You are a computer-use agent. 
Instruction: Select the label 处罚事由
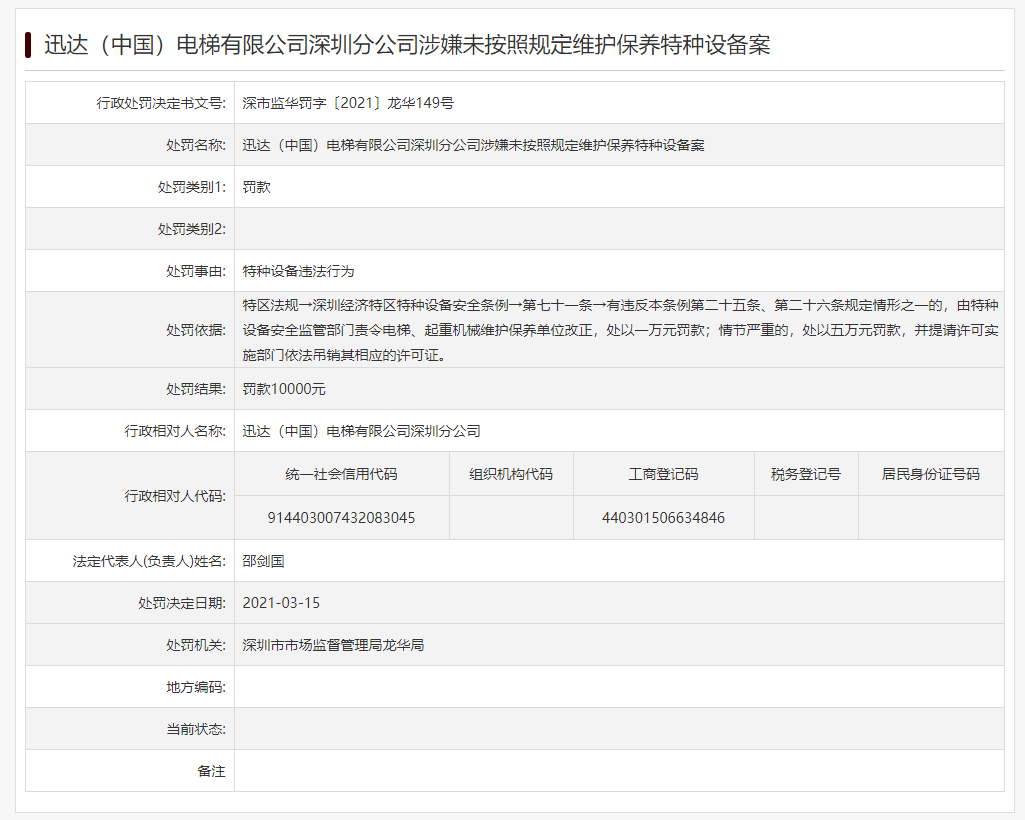[195, 271]
